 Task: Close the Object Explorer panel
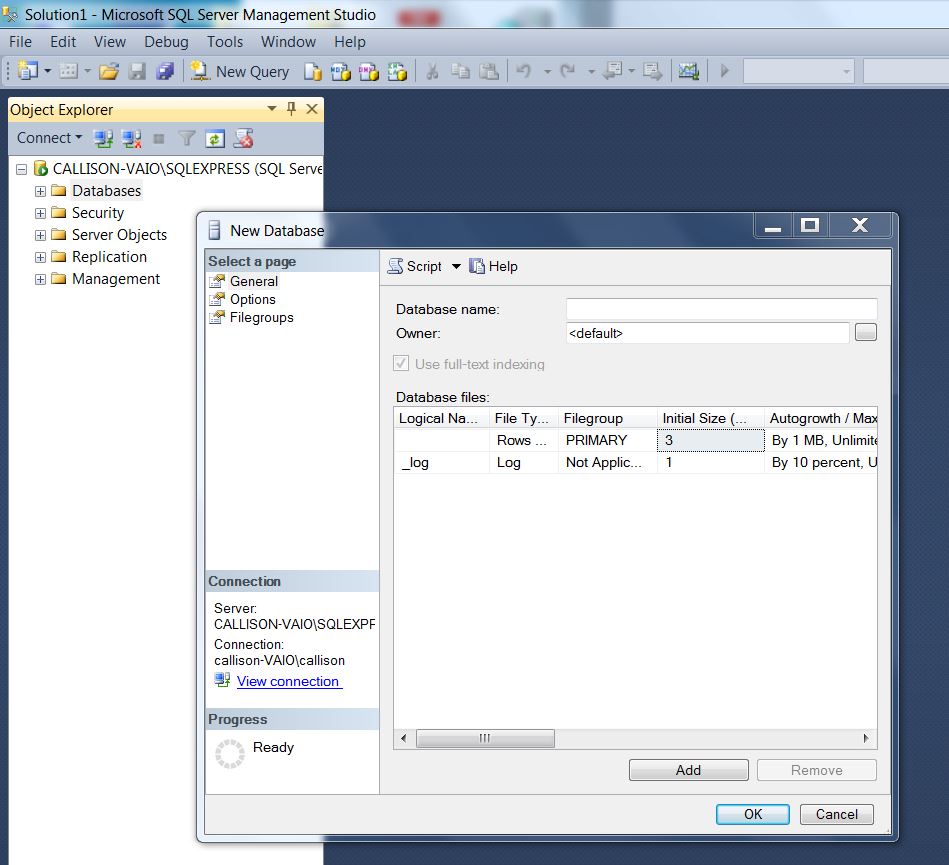pos(312,109)
